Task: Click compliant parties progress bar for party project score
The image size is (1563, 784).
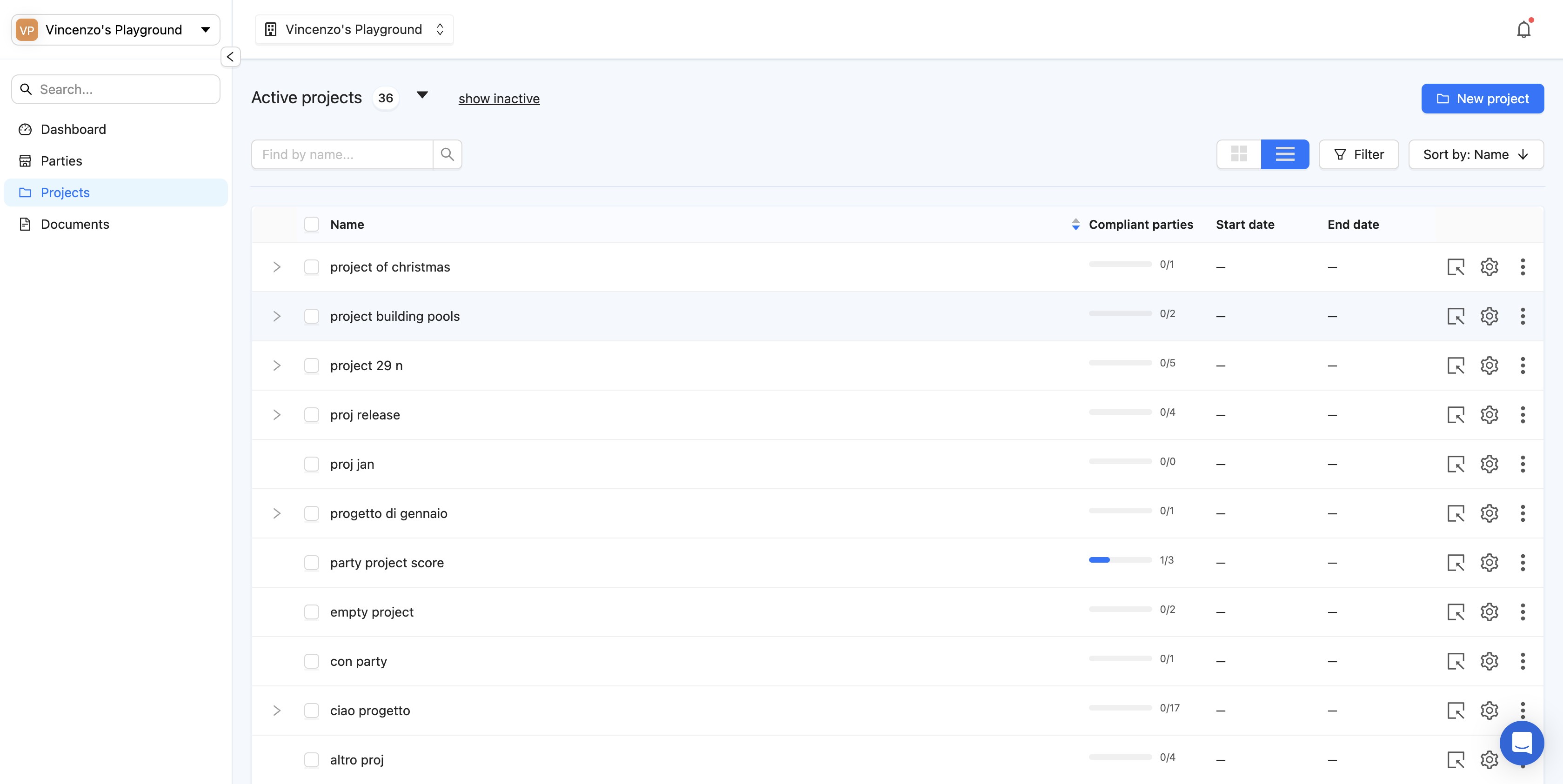Action: click(1120, 560)
